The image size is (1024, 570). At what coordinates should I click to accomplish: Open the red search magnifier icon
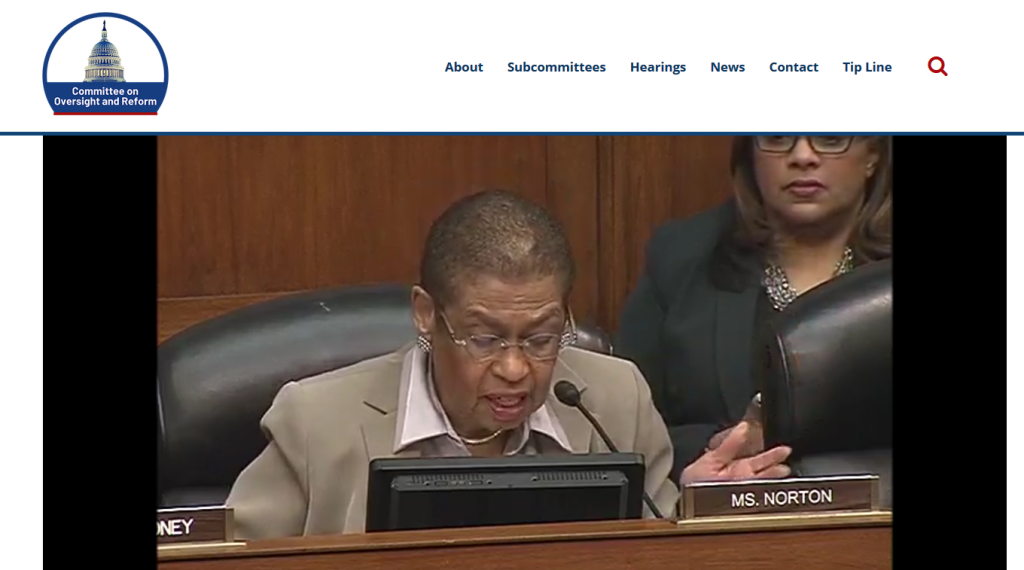[x=937, y=67]
